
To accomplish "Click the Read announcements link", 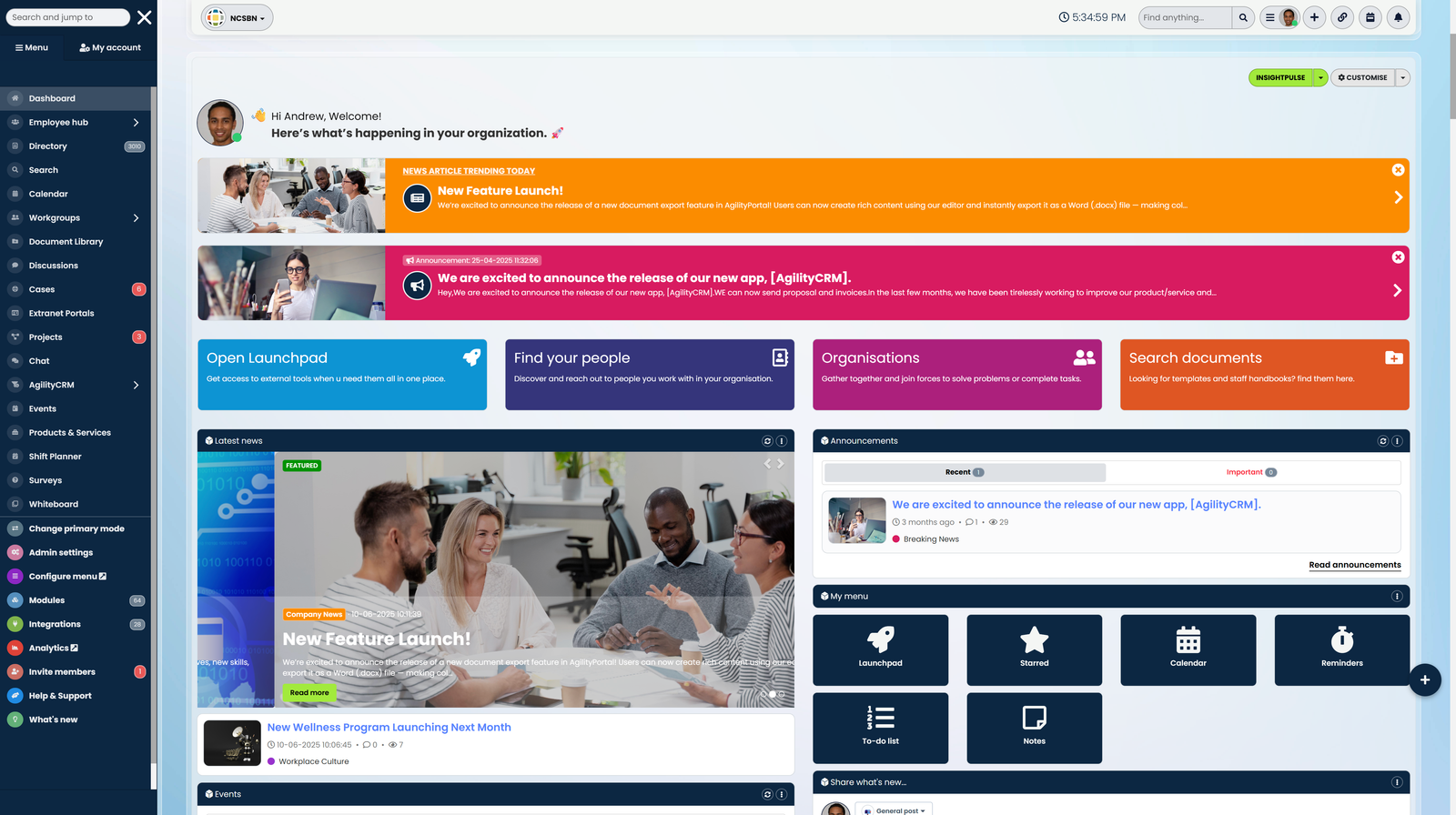I will click(1354, 565).
